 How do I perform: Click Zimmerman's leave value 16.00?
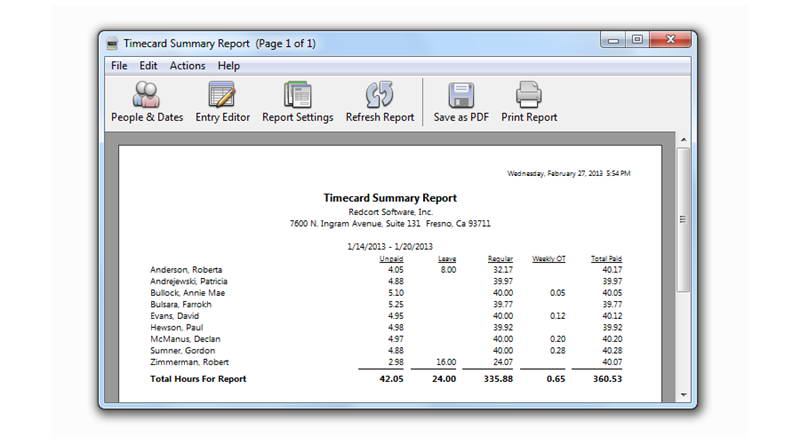pyautogui.click(x=446, y=362)
